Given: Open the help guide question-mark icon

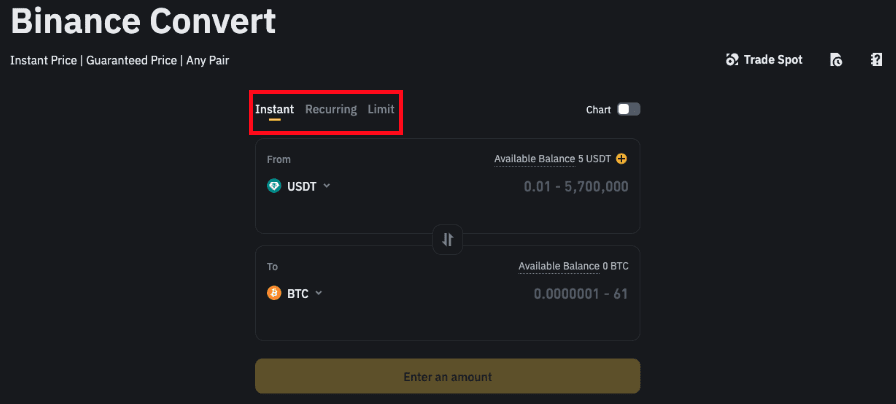Looking at the screenshot, I should (877, 60).
